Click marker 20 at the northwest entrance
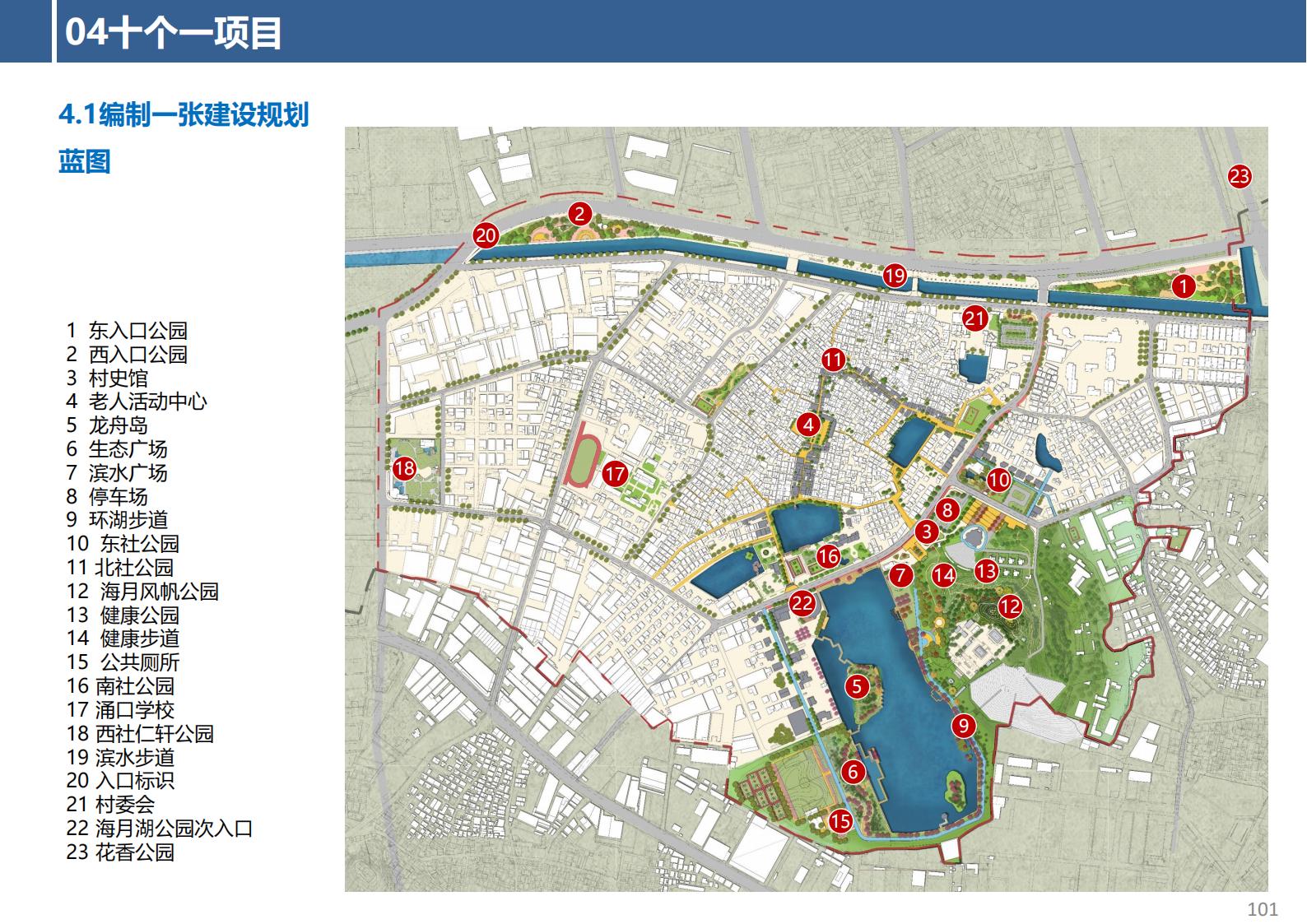Screen dimensions: 1307x924 486,236
